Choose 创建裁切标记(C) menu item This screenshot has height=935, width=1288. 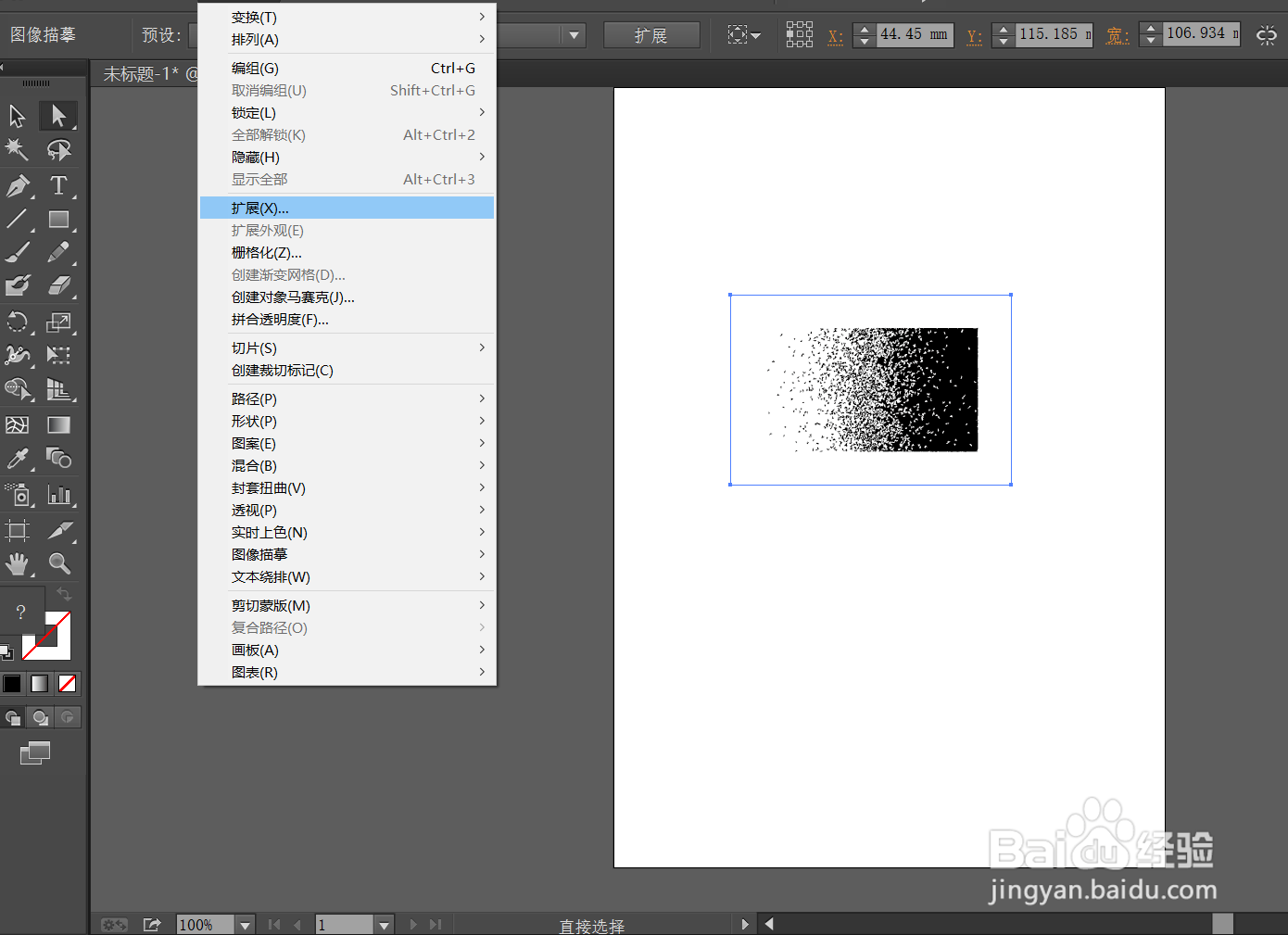pyautogui.click(x=347, y=370)
